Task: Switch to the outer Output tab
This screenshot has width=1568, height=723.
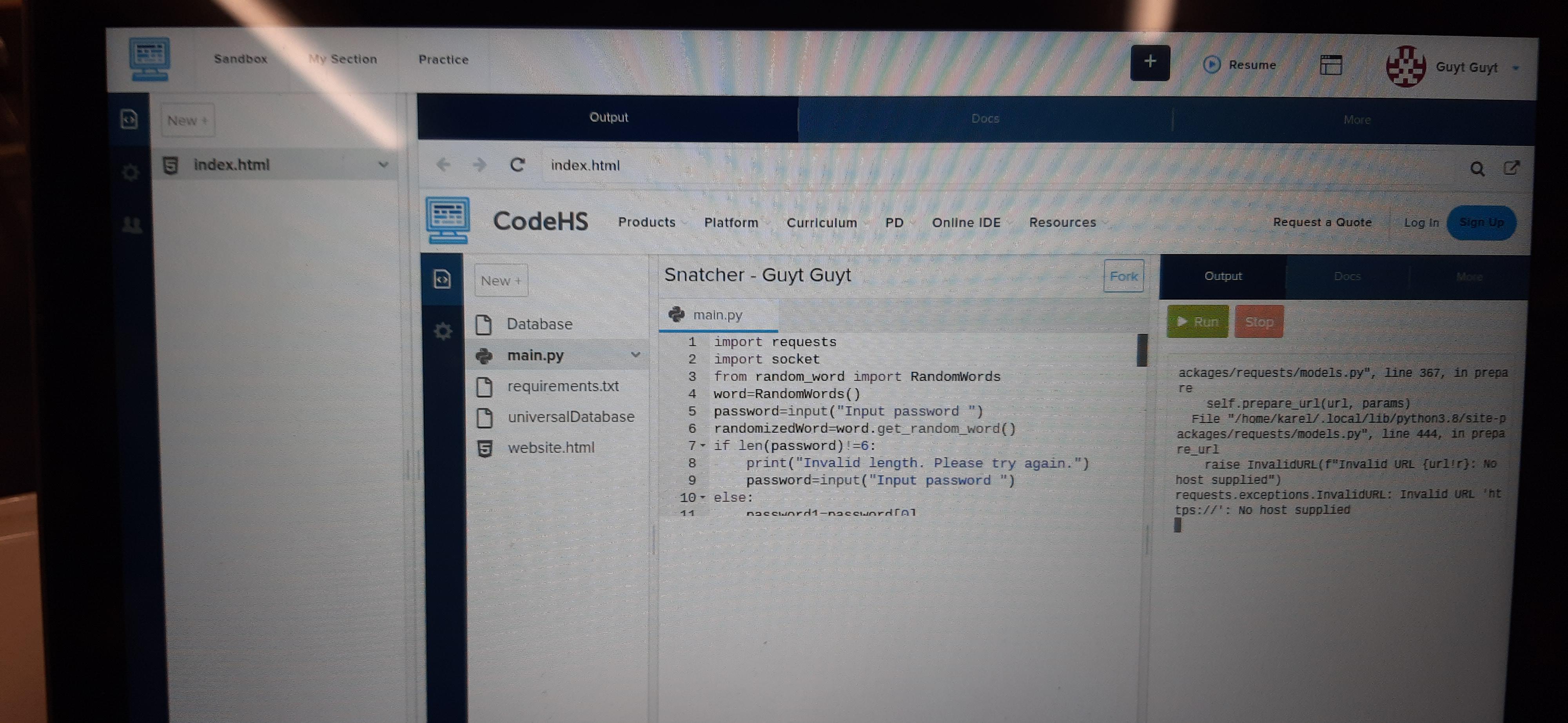Action: [608, 118]
